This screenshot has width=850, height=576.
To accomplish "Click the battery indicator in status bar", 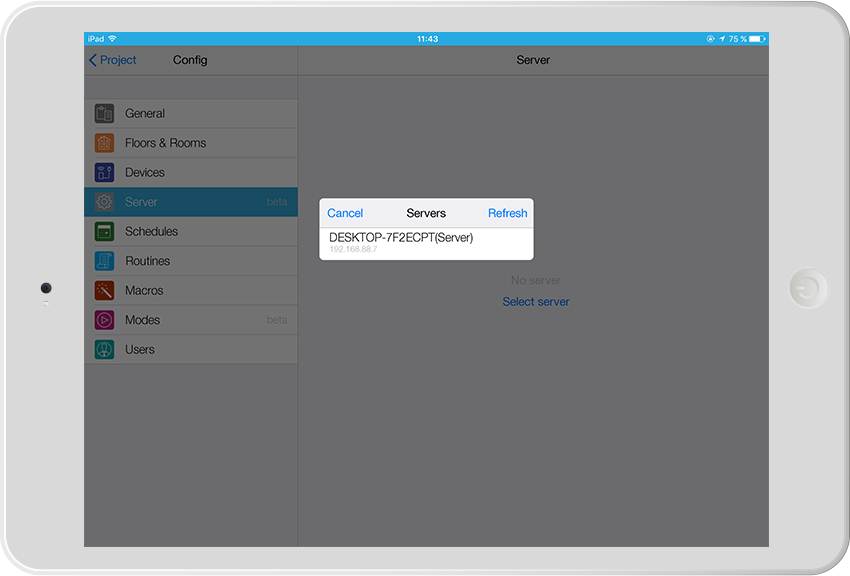I will 756,39.
